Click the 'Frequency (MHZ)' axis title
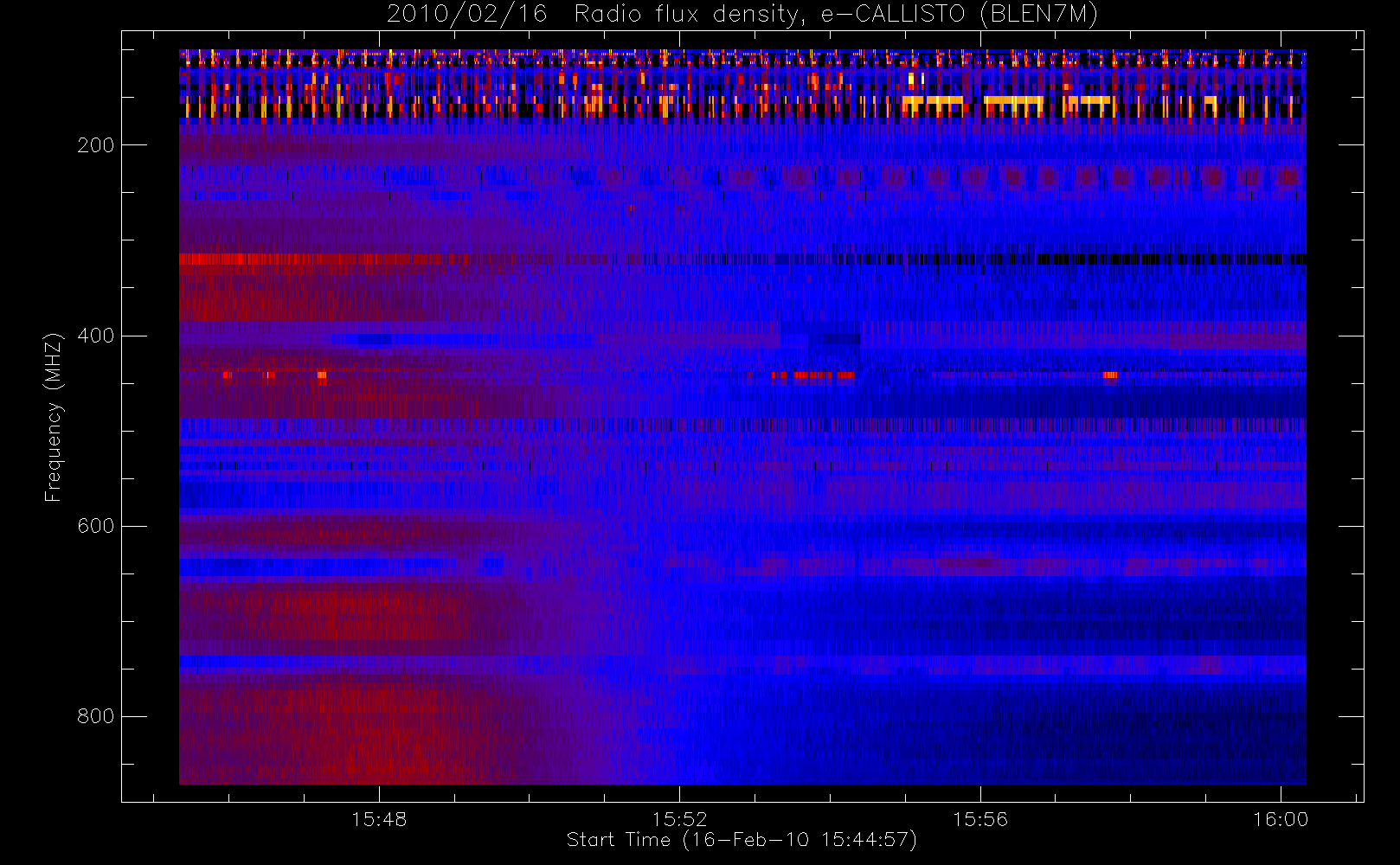 (54, 417)
